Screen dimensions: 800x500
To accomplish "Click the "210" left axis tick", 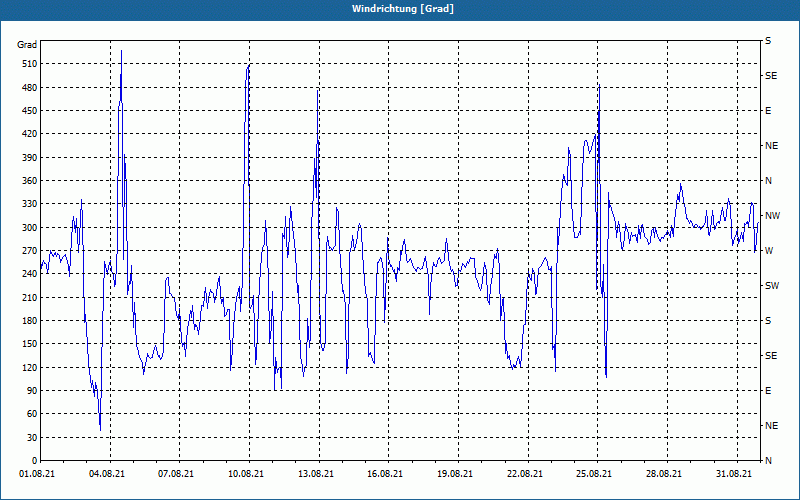I will pyautogui.click(x=30, y=297).
